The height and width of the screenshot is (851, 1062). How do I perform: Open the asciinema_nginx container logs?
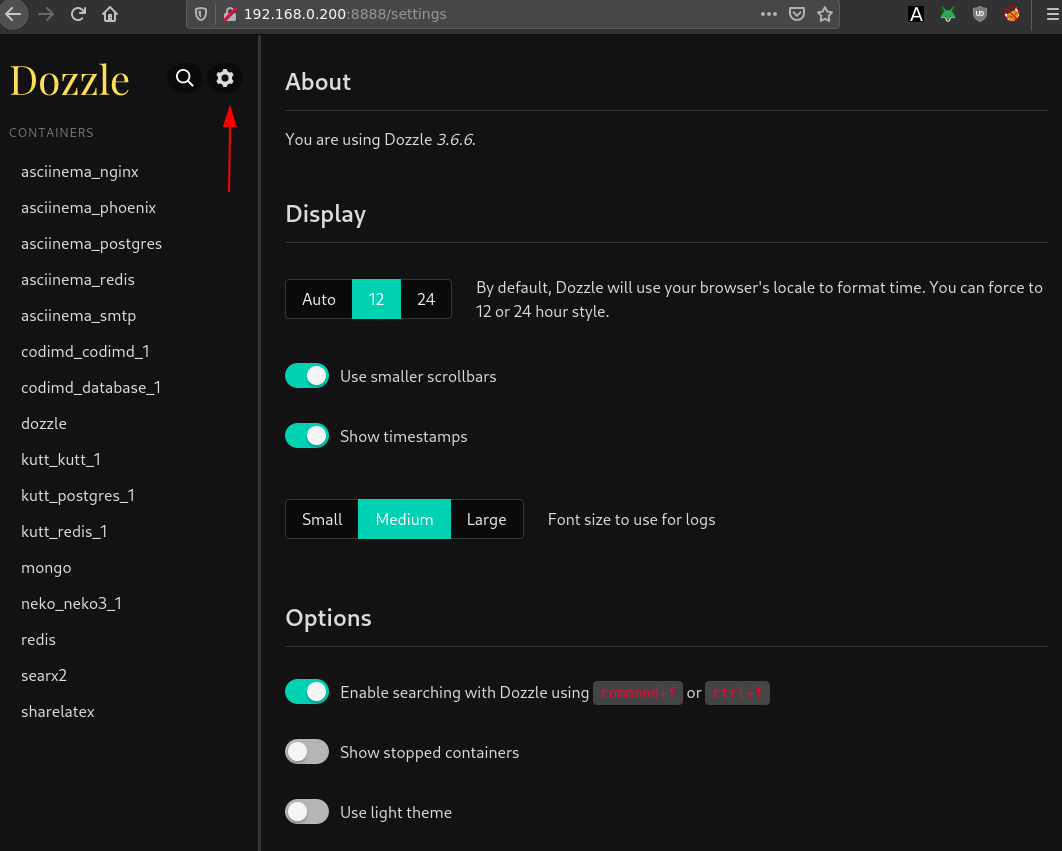click(80, 172)
